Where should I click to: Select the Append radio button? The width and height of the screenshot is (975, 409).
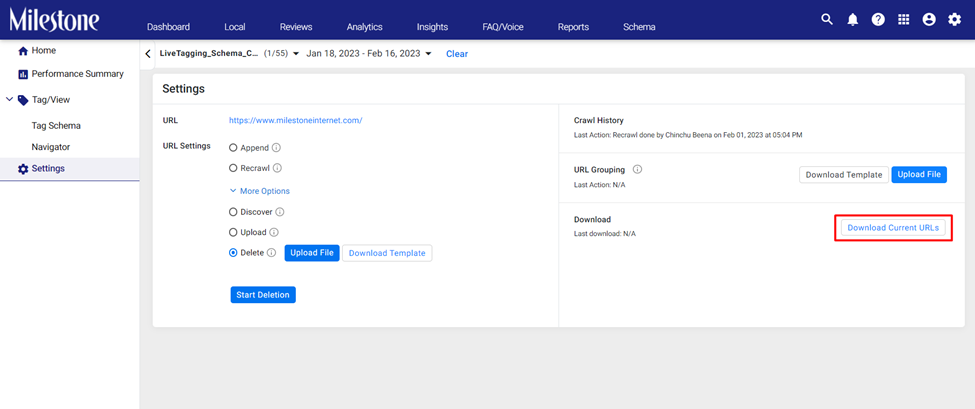[233, 148]
